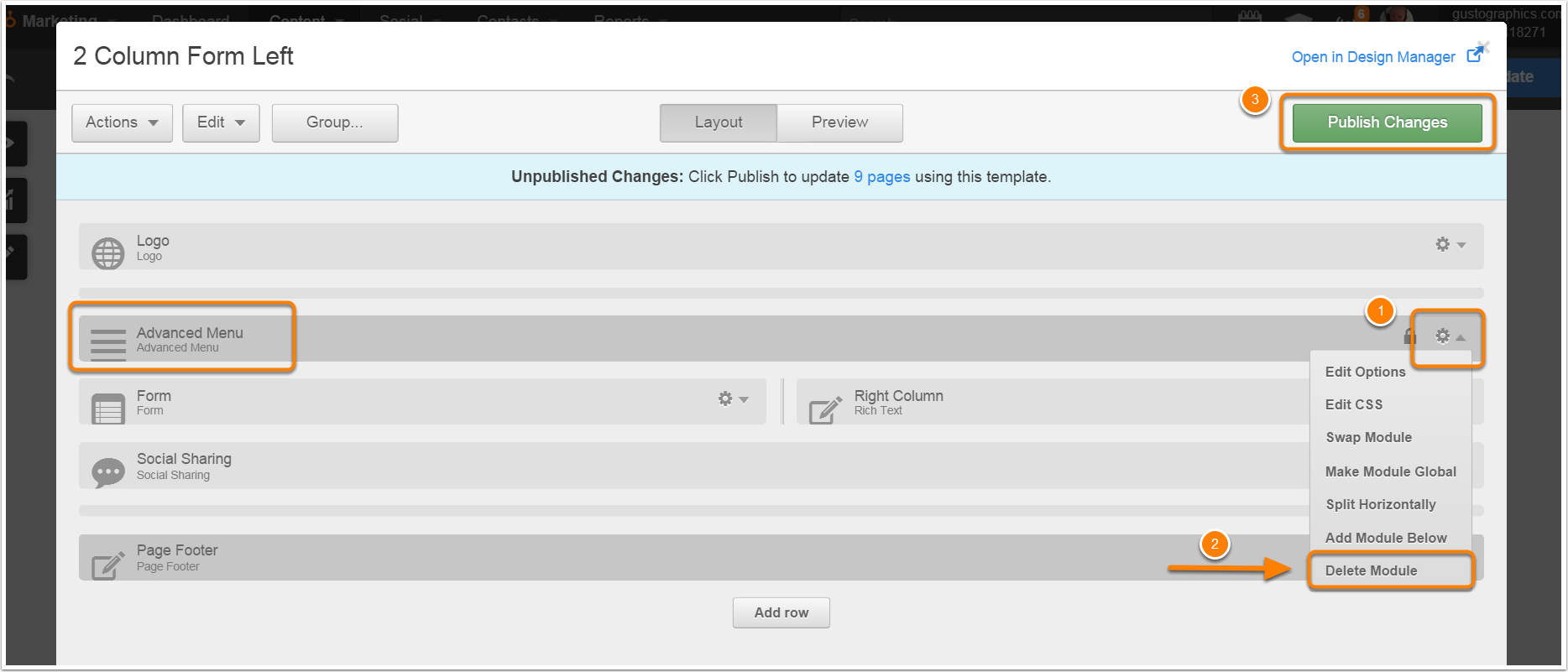Click the Advanced Menu hamburger icon
1568x672 pixels.
pyautogui.click(x=107, y=344)
